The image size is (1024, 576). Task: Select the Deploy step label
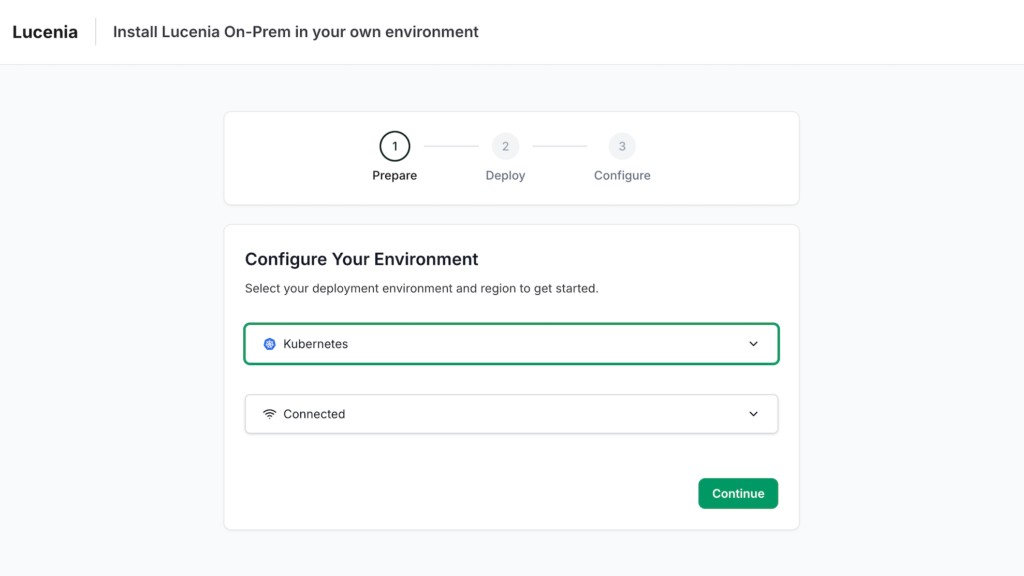(x=505, y=176)
